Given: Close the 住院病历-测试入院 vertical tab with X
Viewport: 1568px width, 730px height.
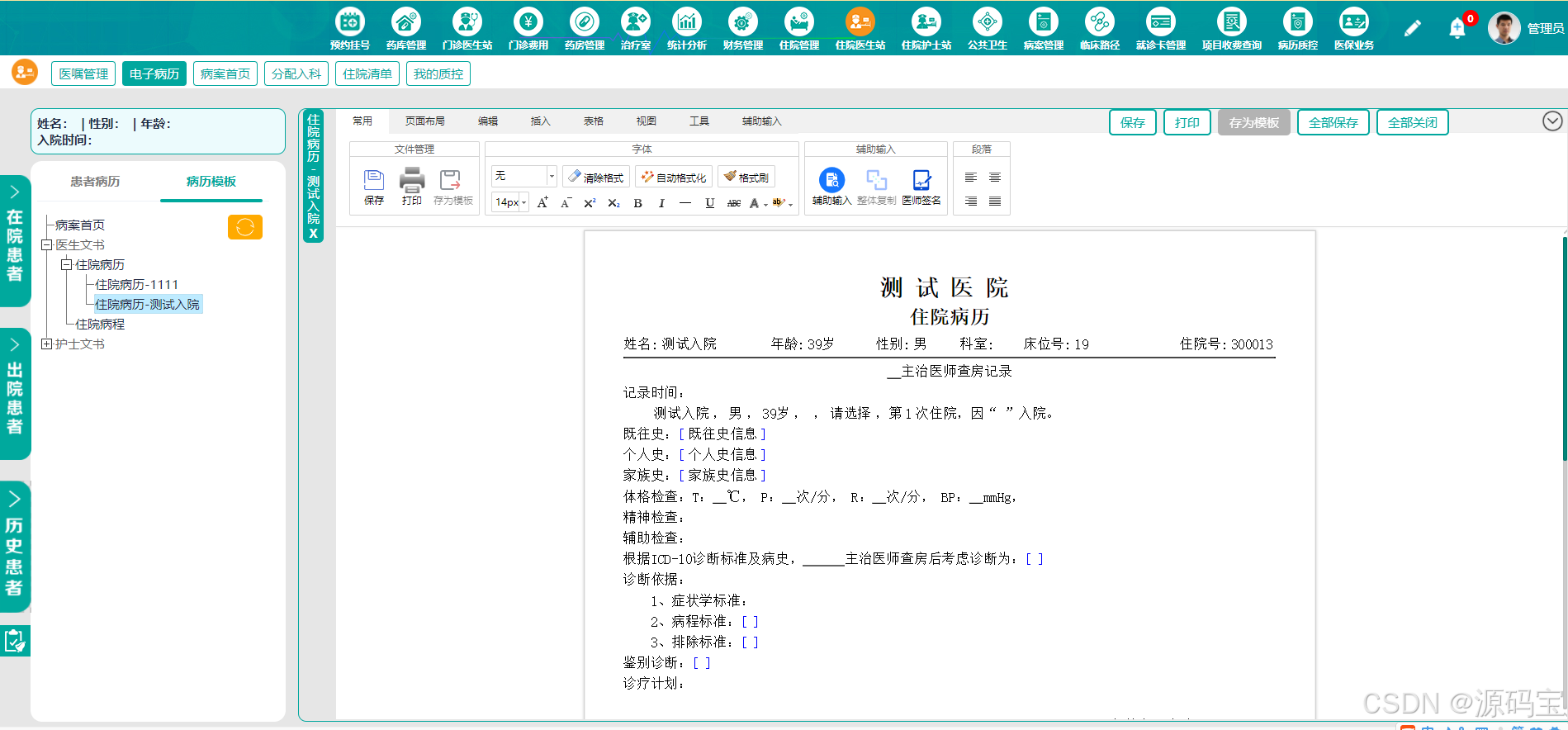Looking at the screenshot, I should (x=314, y=234).
